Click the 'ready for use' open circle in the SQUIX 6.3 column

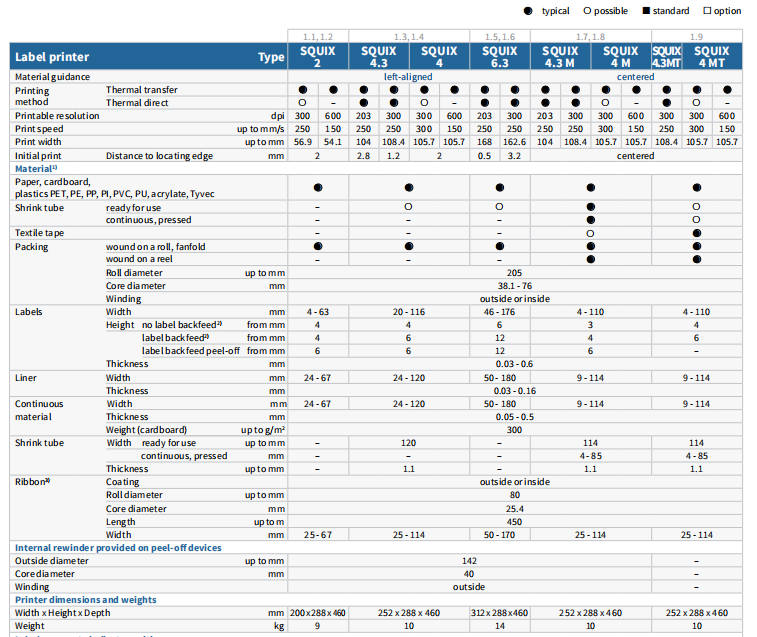coord(499,207)
